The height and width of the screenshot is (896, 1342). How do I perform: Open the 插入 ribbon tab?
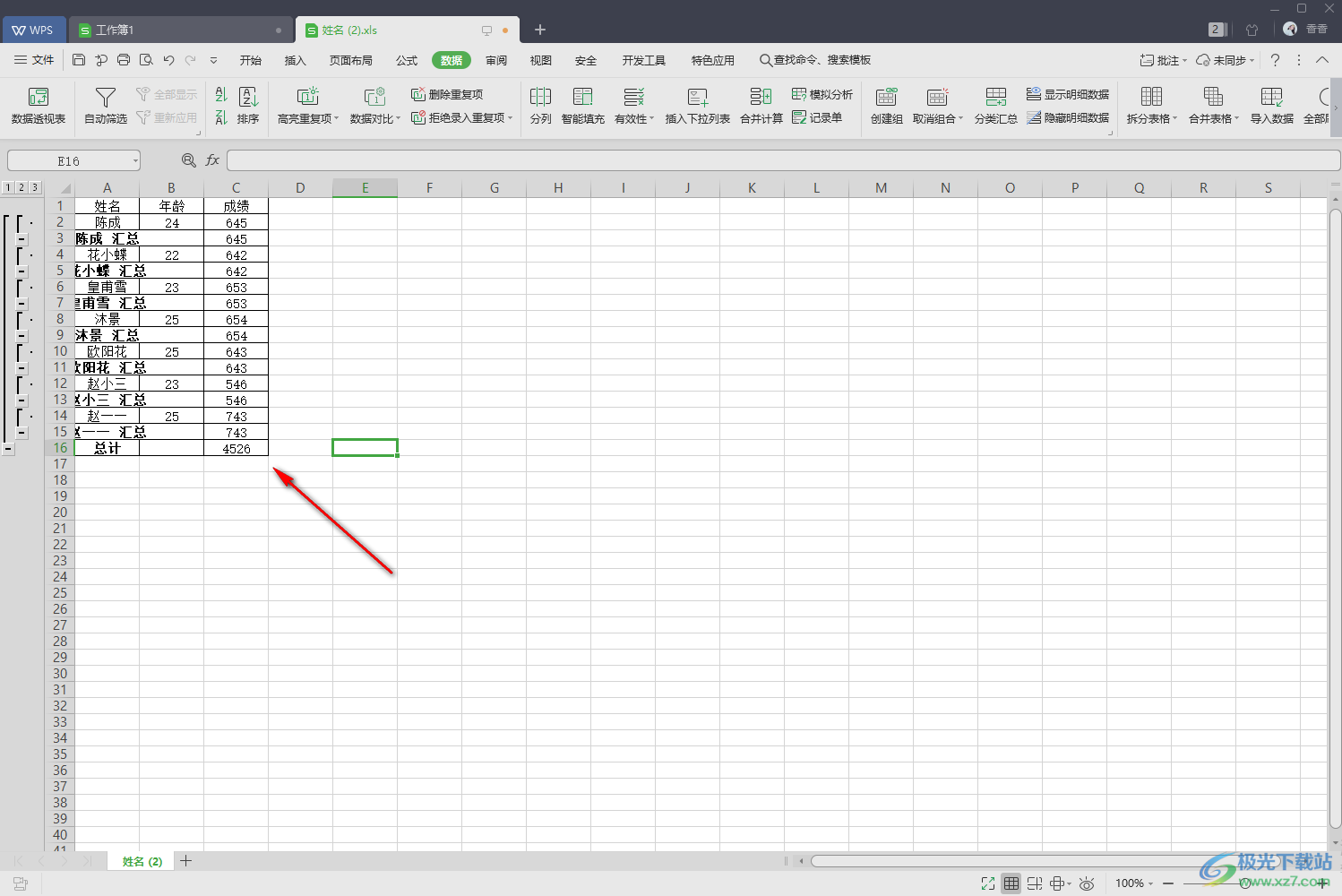pos(295,60)
